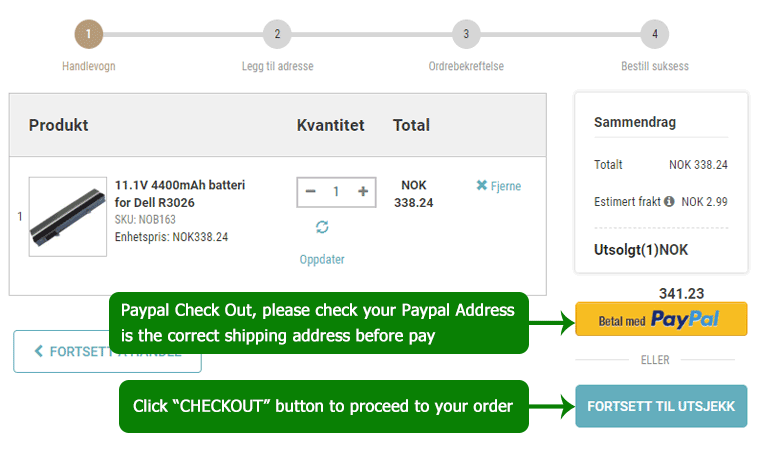
Task: Remove item using Fjerne link
Action: pyautogui.click(x=498, y=186)
